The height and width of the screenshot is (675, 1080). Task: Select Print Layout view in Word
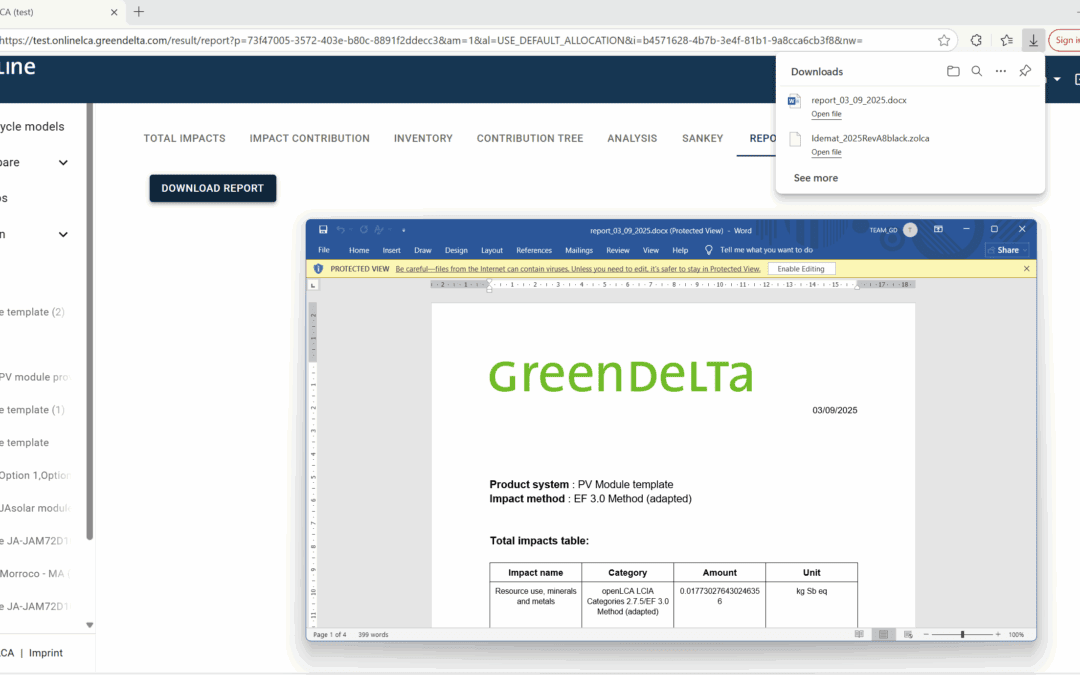point(883,635)
